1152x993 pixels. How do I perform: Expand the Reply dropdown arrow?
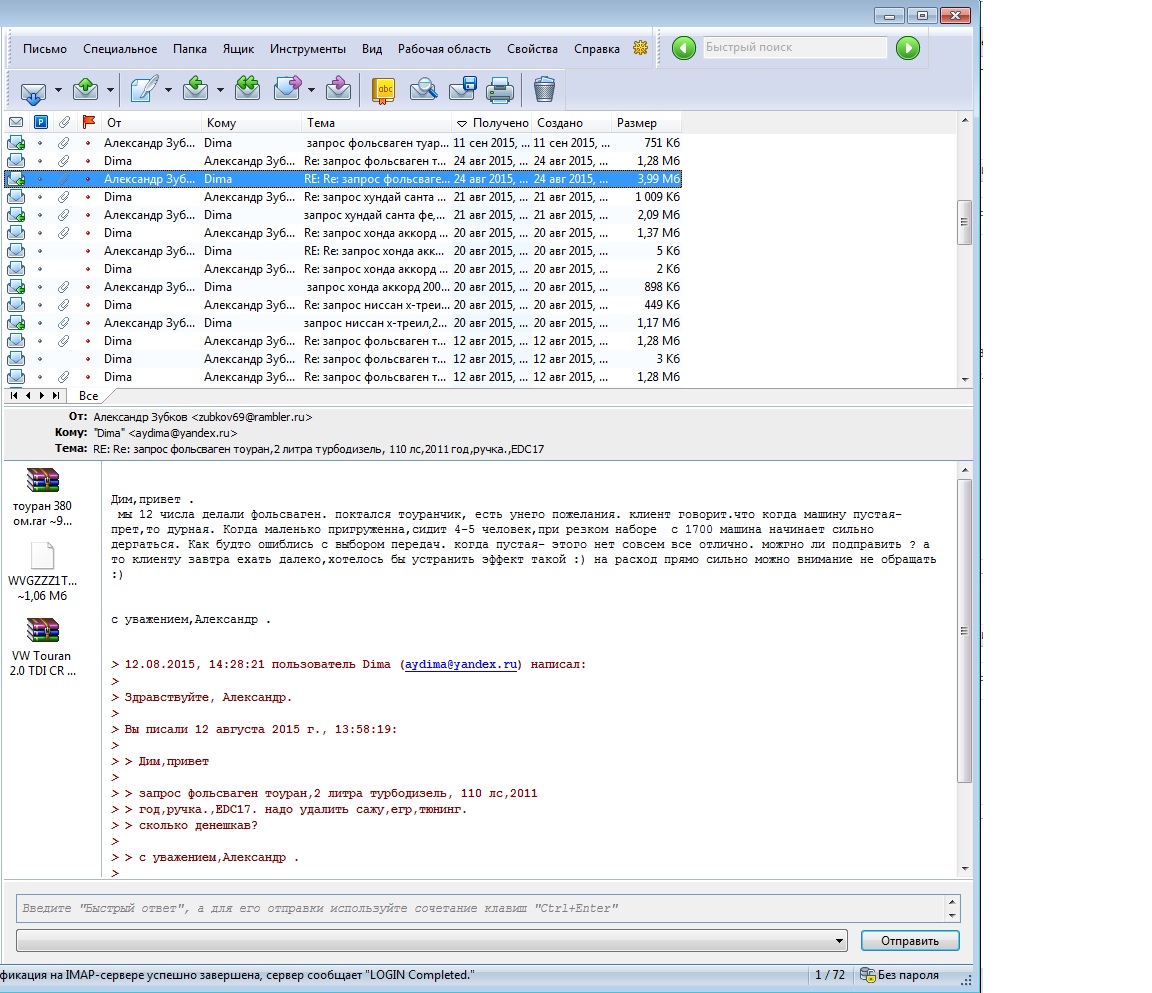coord(220,90)
